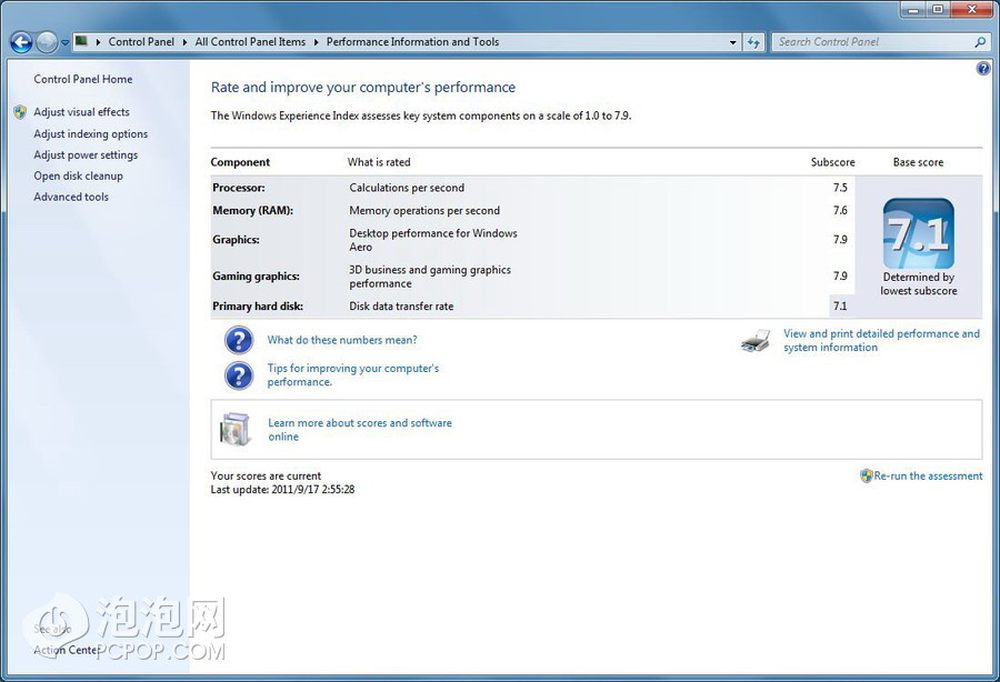Viewport: 1000px width, 682px height.
Task: Select the Control Panel breadcrumb
Action: point(141,41)
